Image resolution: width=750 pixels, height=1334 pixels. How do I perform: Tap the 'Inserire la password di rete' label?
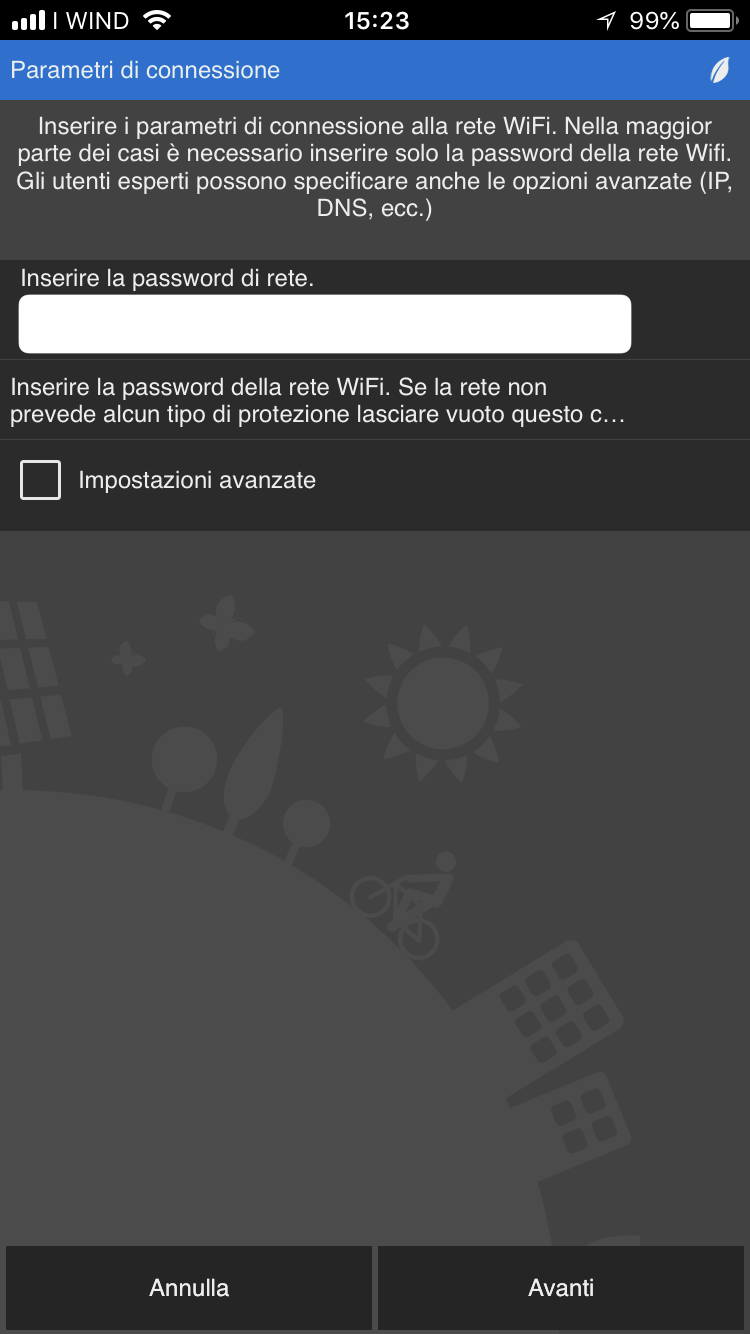pos(167,278)
